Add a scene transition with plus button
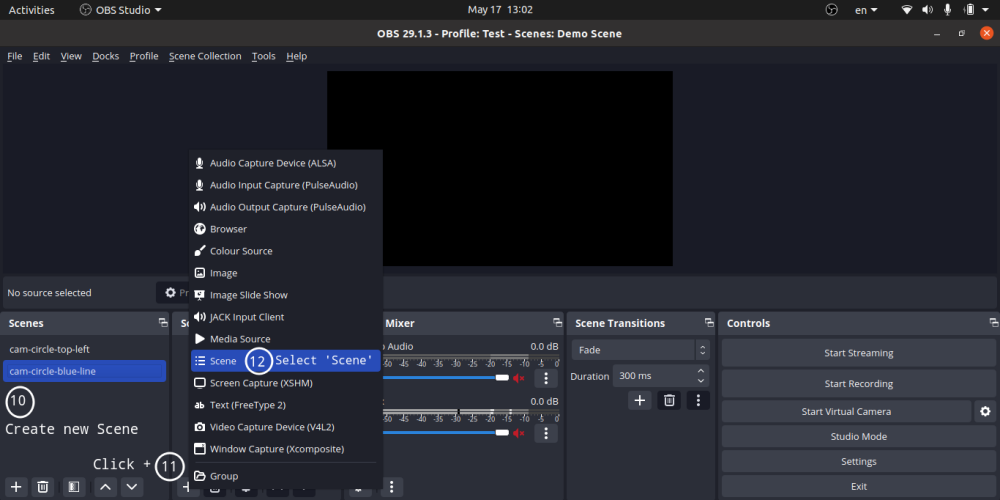1000x500 pixels. click(x=640, y=401)
